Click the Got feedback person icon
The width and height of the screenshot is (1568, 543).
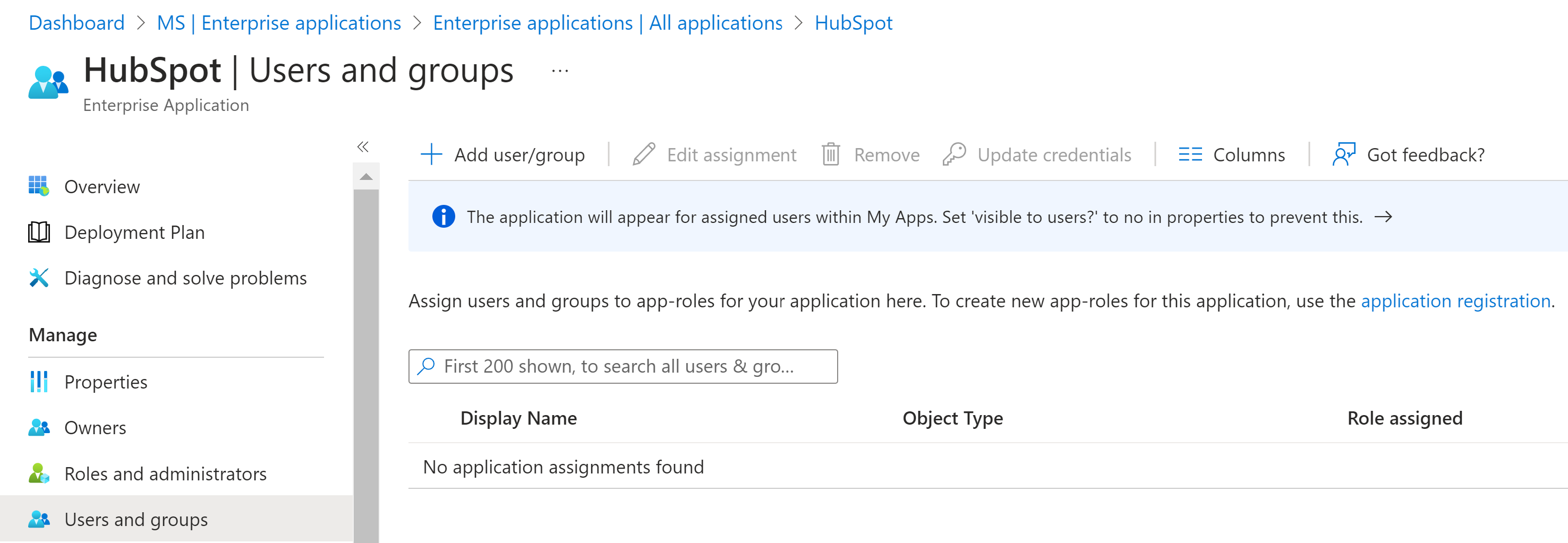[x=1343, y=154]
